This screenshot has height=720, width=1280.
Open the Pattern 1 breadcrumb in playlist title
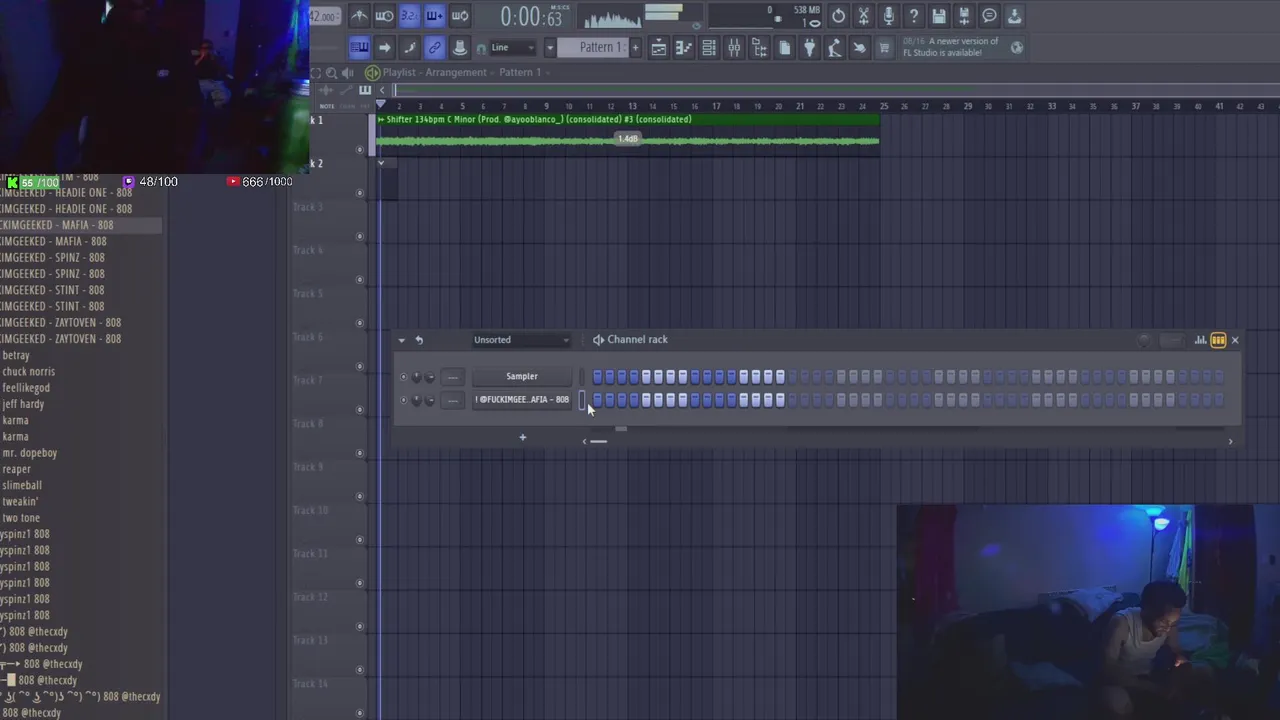click(520, 72)
